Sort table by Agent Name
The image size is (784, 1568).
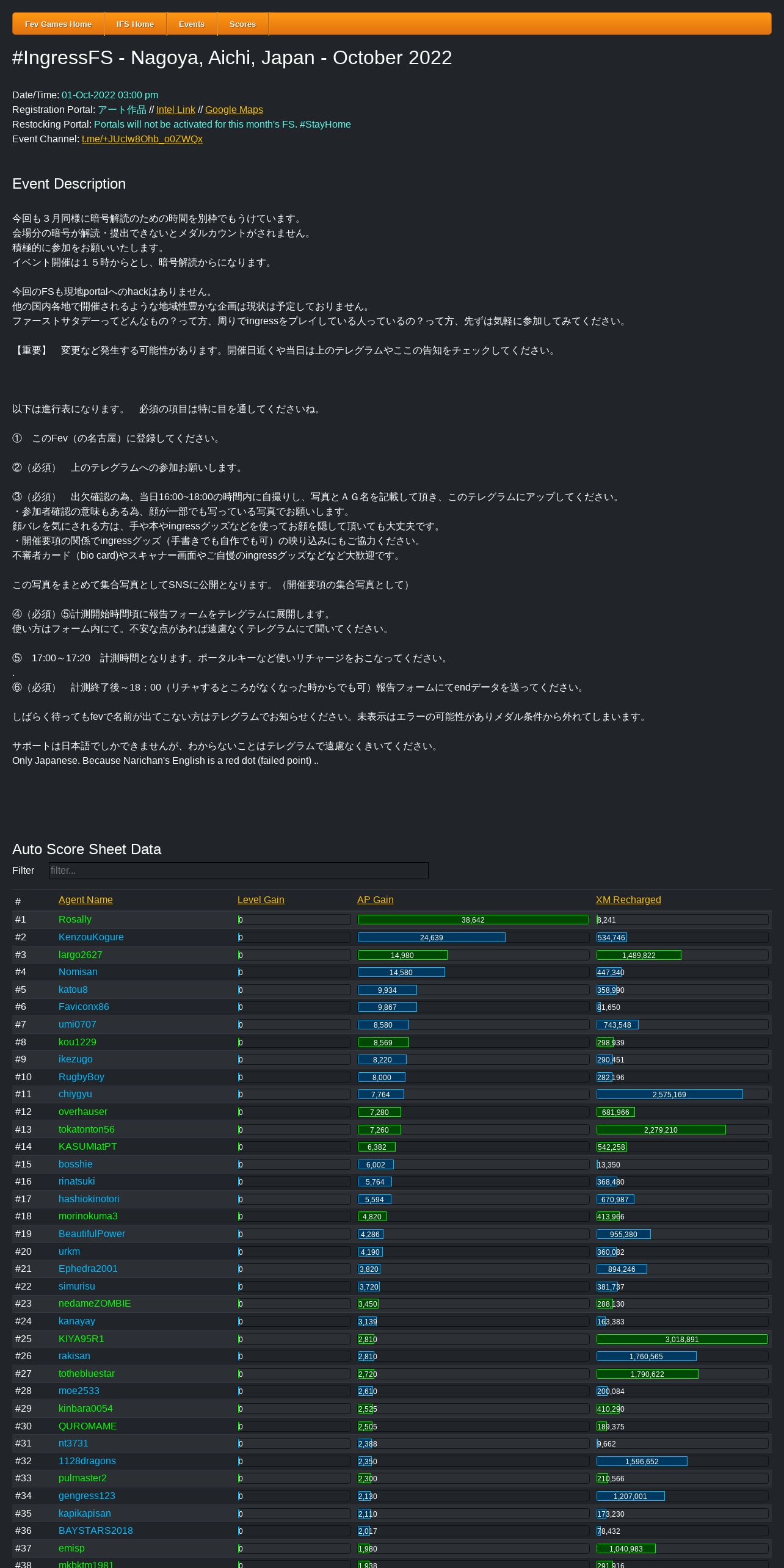point(85,899)
